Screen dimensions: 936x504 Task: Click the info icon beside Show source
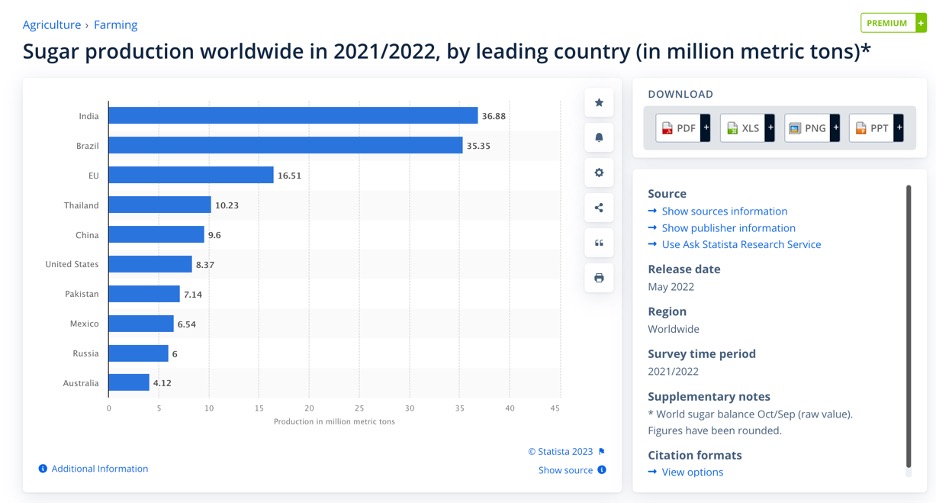click(x=602, y=470)
